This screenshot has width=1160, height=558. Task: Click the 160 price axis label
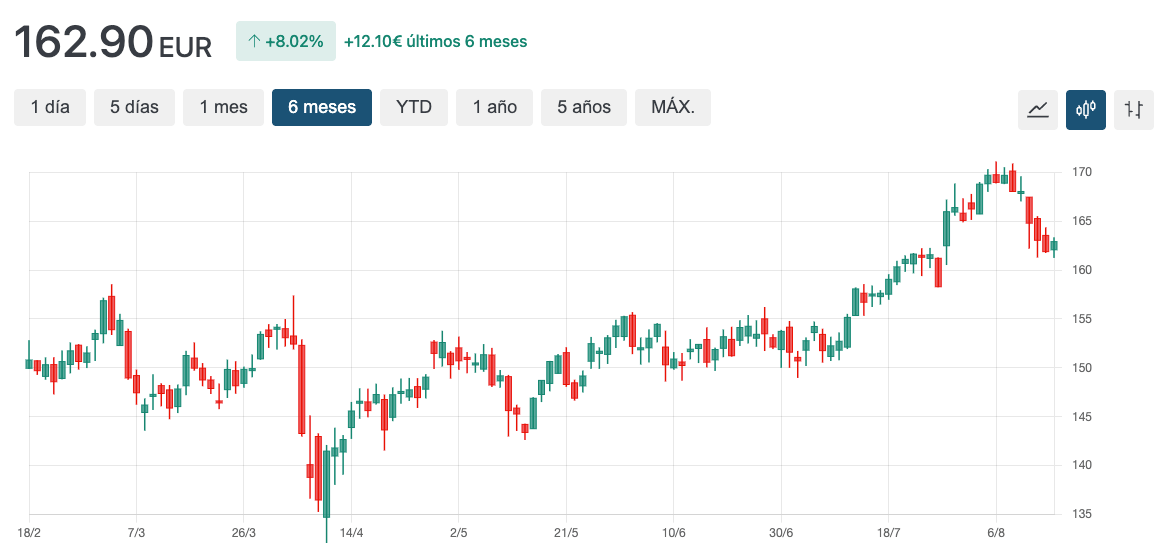coord(1082,270)
